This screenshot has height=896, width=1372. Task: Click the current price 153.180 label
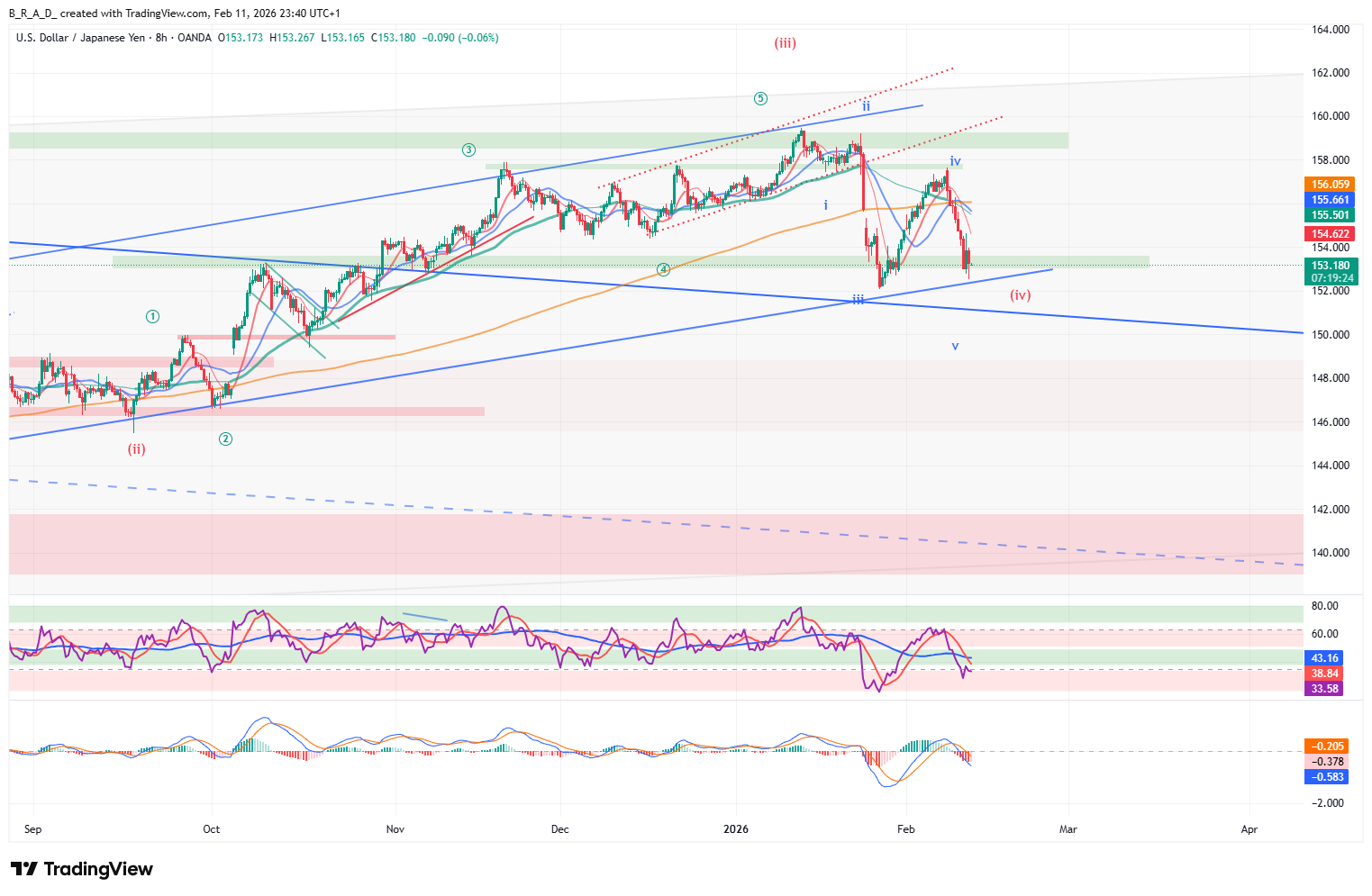[x=1330, y=266]
